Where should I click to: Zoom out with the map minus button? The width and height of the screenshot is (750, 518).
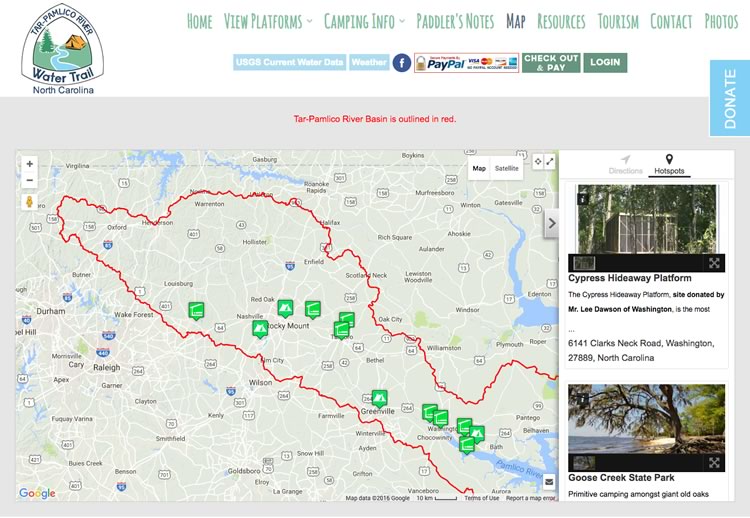pyautogui.click(x=30, y=180)
